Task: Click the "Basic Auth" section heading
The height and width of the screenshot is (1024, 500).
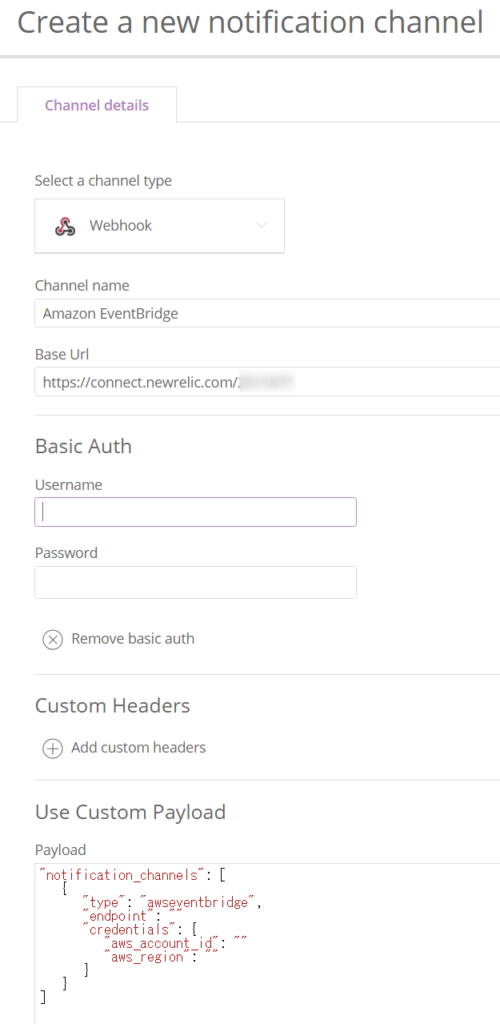Action: coord(83,446)
